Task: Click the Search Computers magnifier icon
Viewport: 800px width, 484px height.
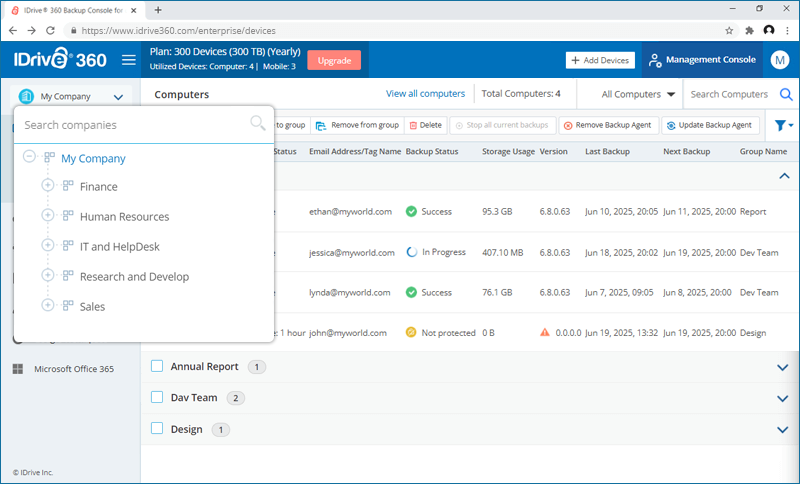Action: (786, 94)
